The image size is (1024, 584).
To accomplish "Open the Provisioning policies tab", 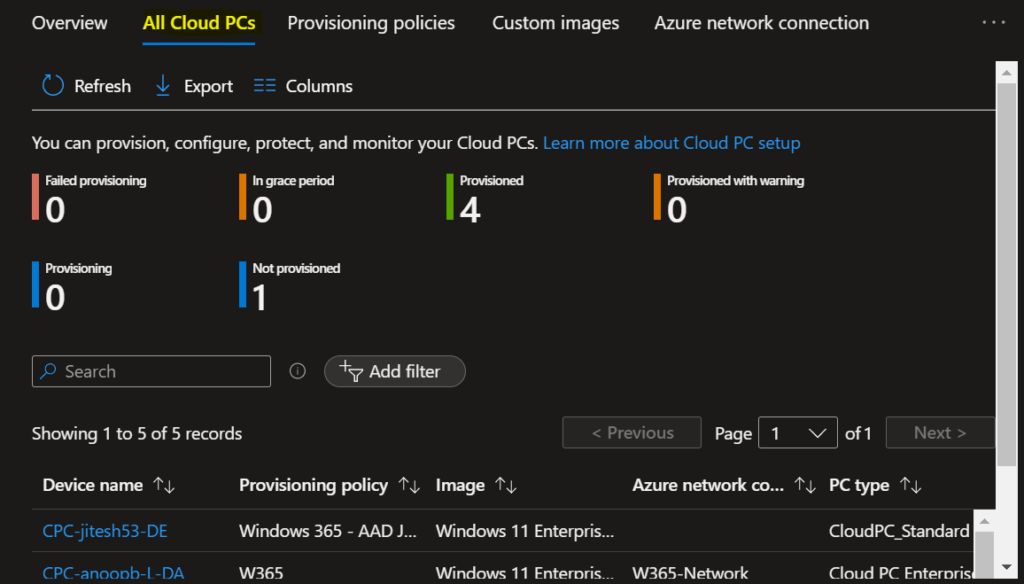I will (x=371, y=23).
